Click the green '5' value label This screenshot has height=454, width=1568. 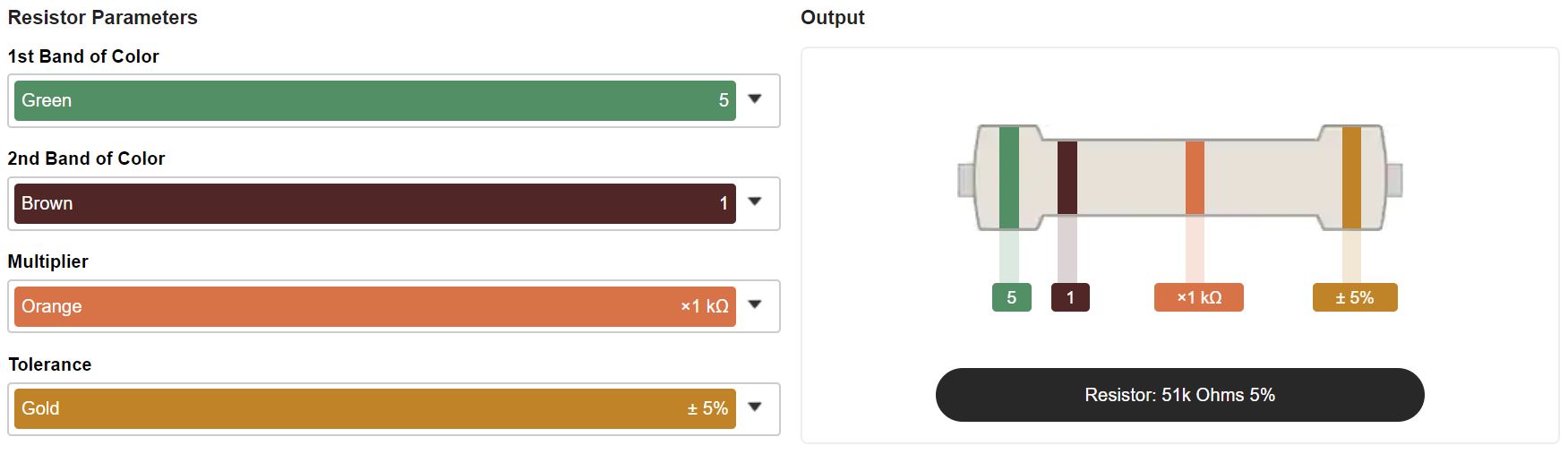[1012, 297]
